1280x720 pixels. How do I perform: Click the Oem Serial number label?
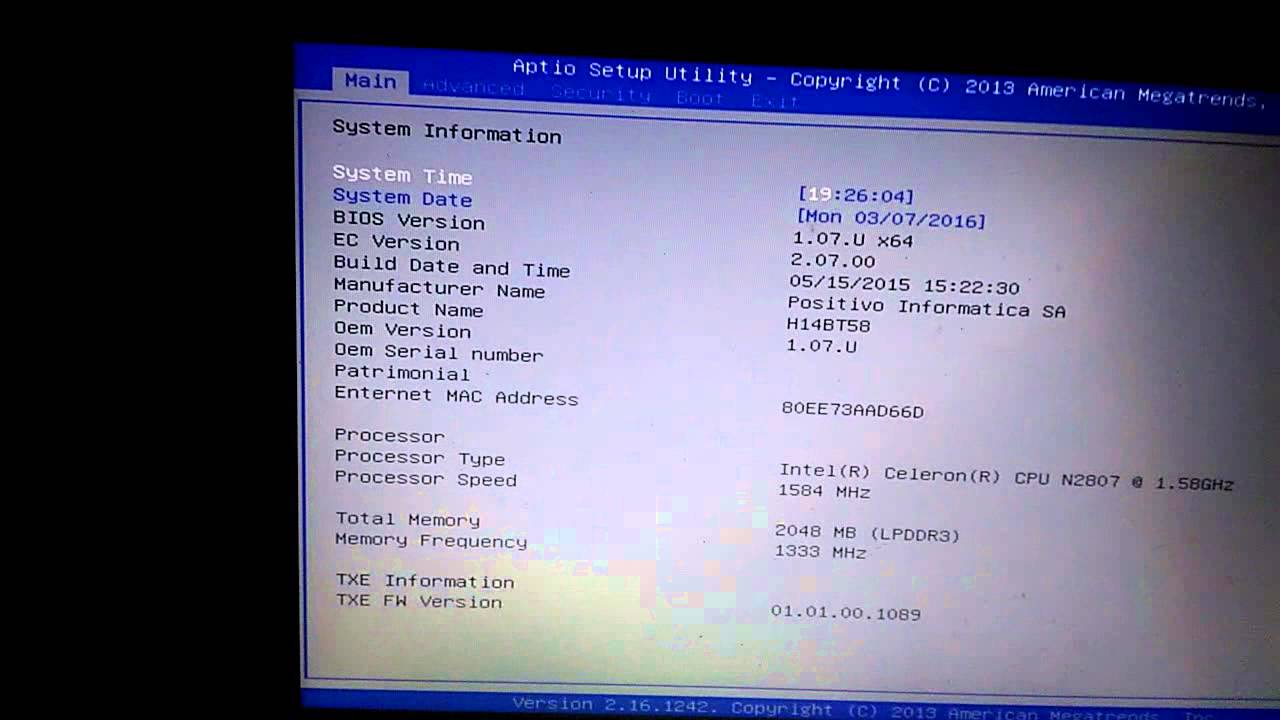point(438,352)
